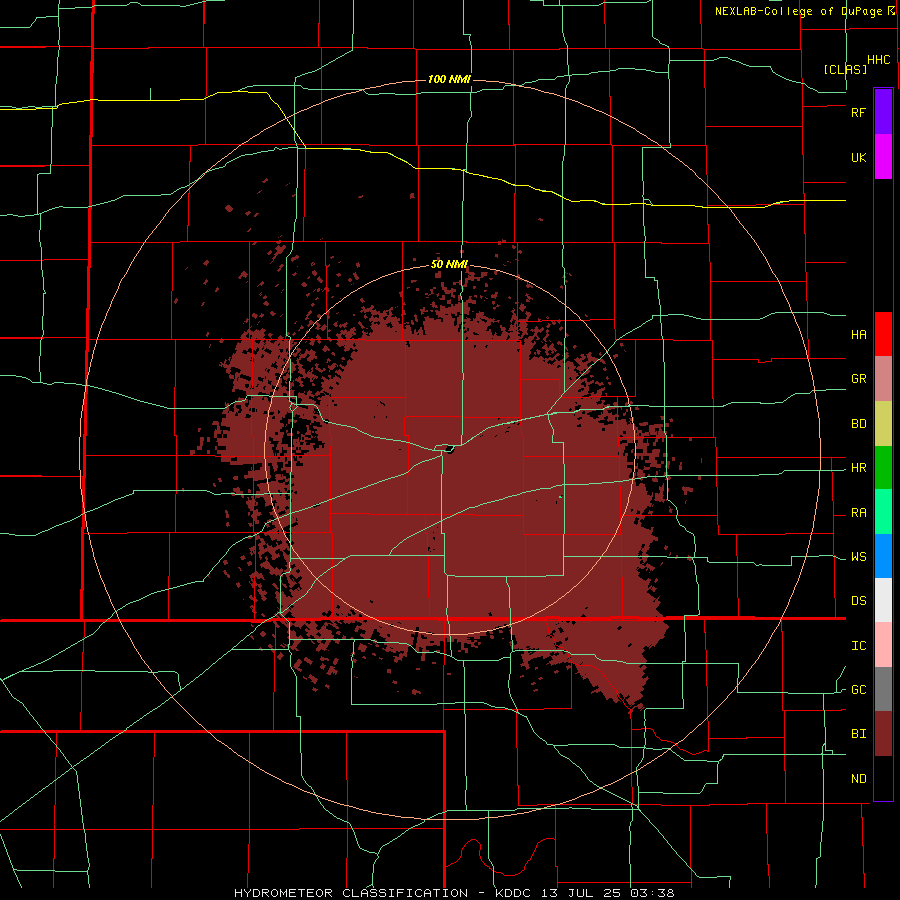Click HYDROMETEOR CLASSIFICATION caption text

tap(351, 893)
